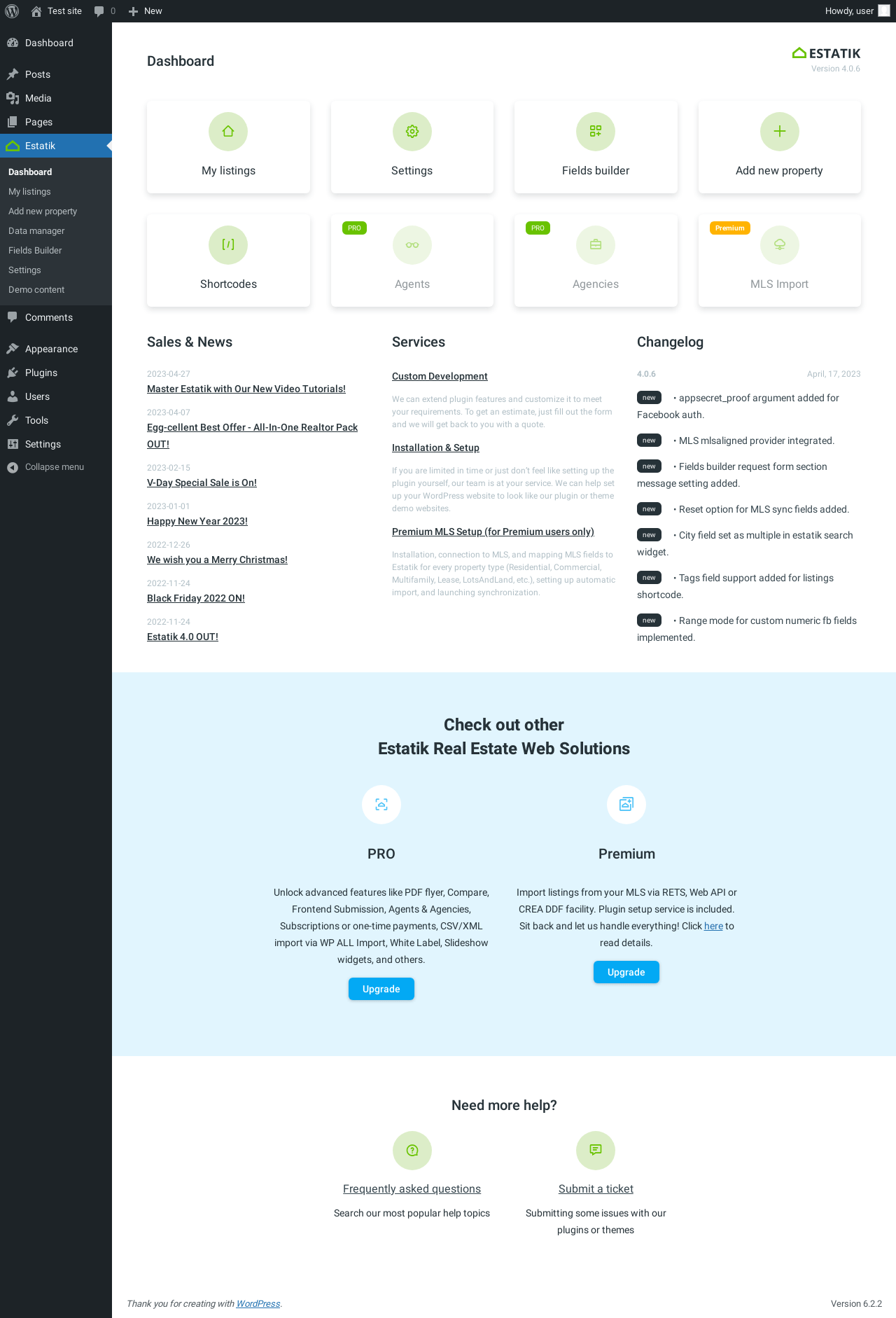
Task: Open WordPress Settings in the sidebar
Action: [x=56, y=444]
